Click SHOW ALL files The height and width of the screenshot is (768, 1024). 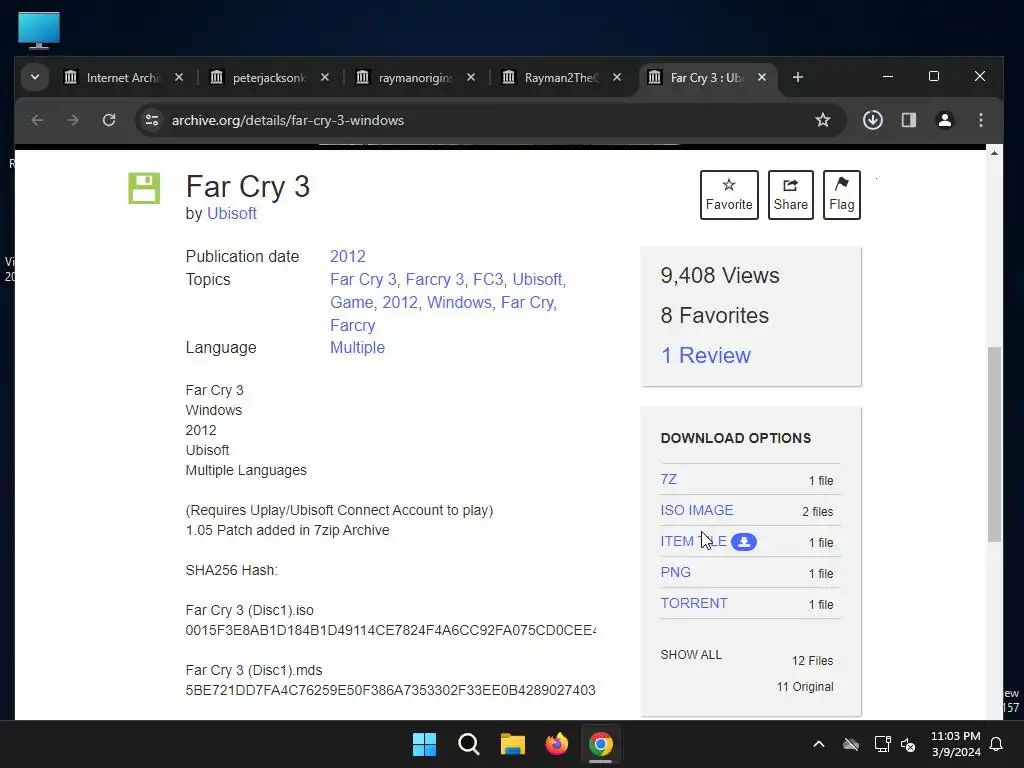coord(691,654)
